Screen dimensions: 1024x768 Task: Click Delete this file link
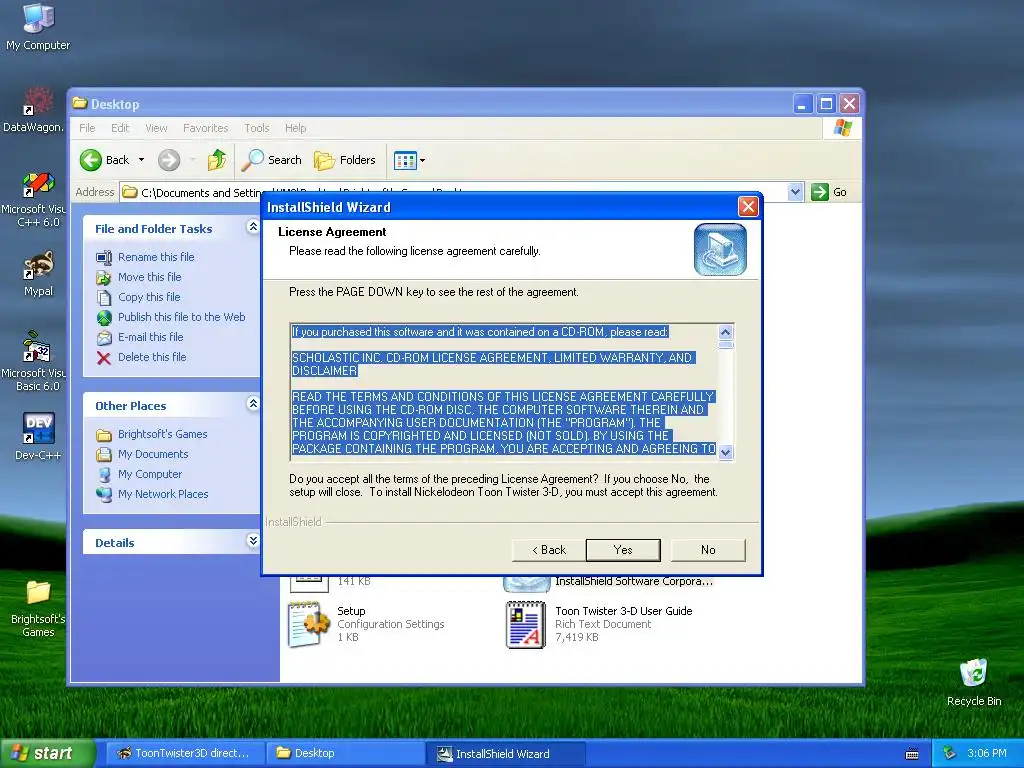click(152, 357)
